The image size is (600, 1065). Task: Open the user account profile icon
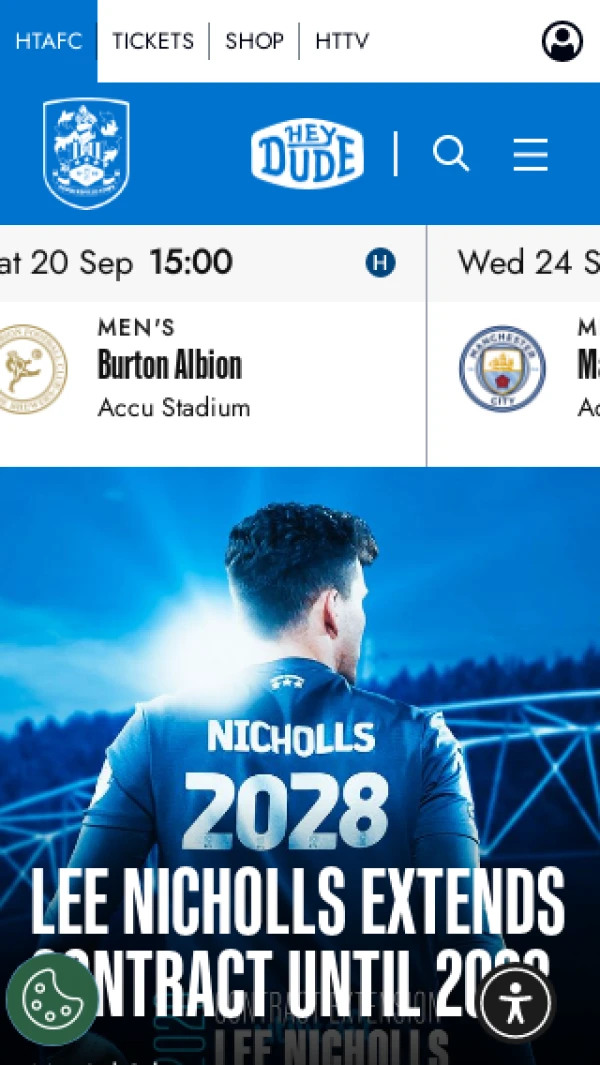[562, 41]
